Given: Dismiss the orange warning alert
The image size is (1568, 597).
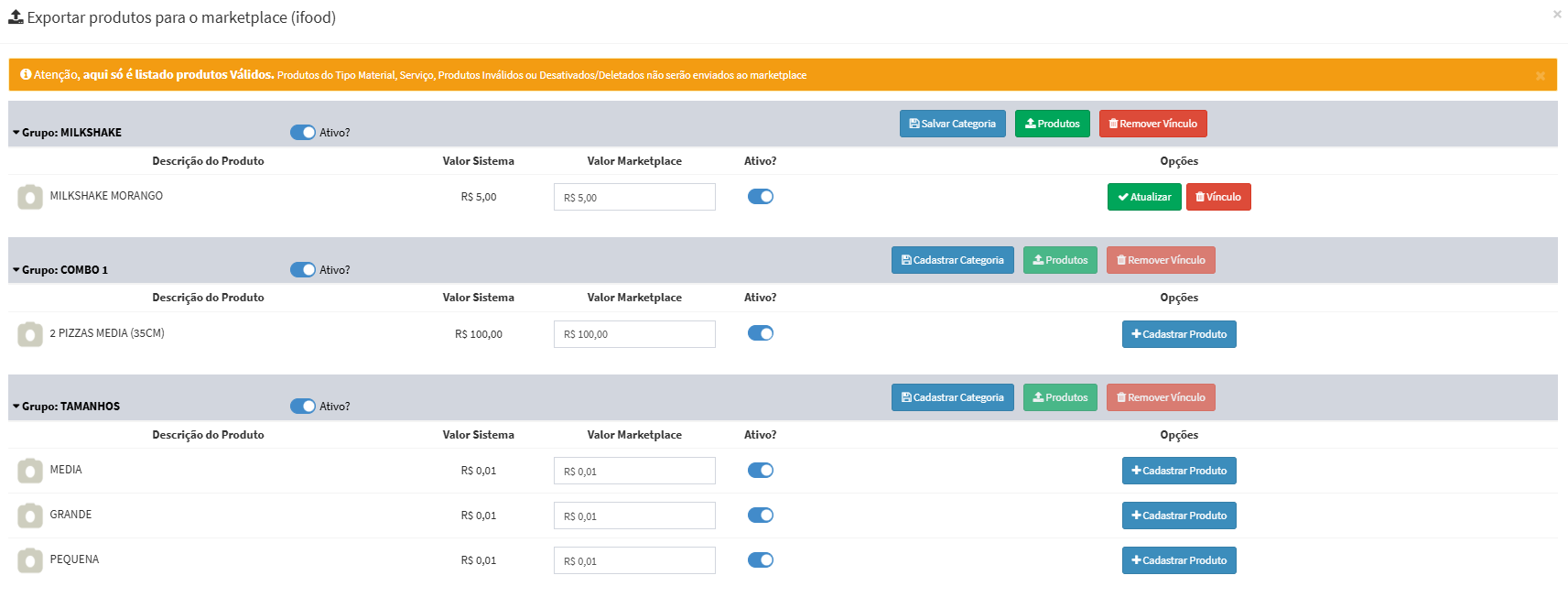Looking at the screenshot, I should 1541,76.
